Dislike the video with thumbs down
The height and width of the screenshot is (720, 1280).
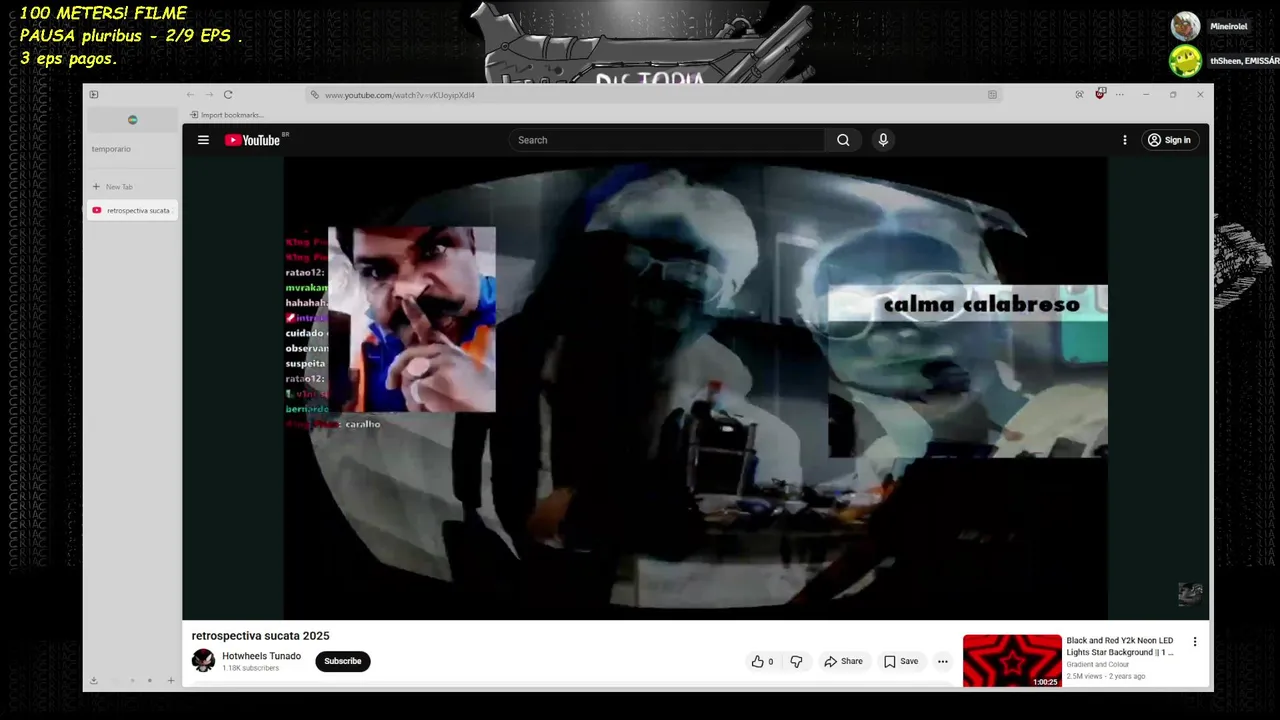(796, 661)
